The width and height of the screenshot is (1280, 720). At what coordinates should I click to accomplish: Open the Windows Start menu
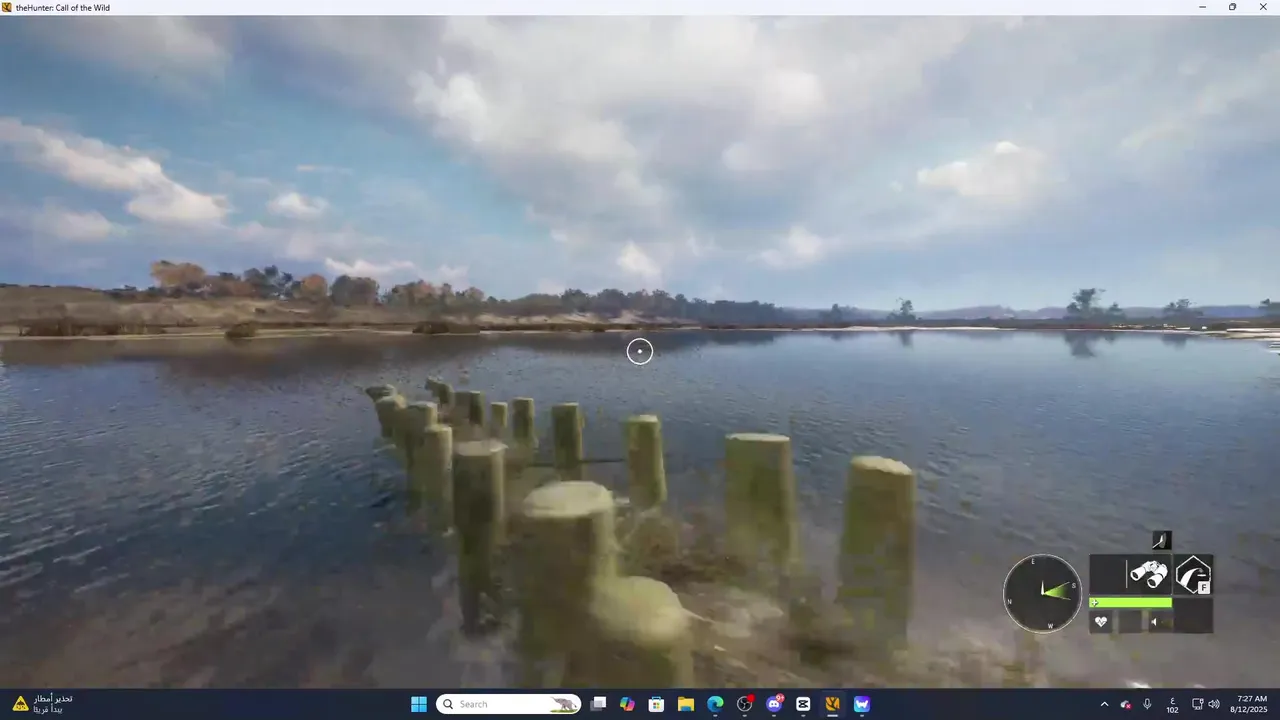(418, 704)
